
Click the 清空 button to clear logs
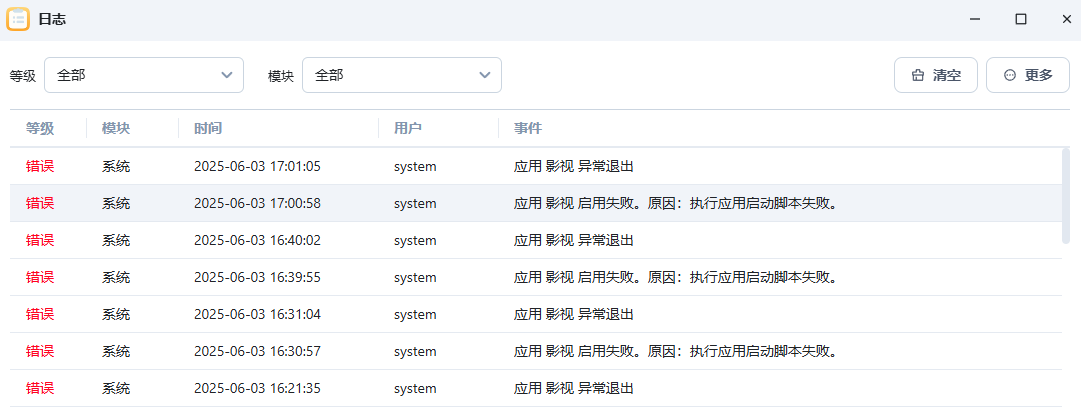coord(936,75)
